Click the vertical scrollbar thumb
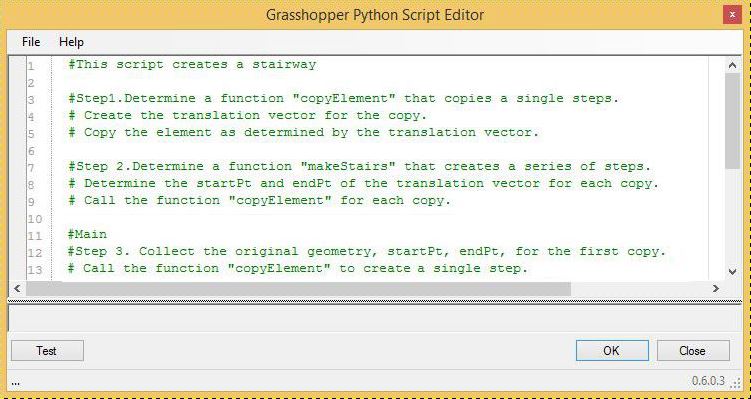The image size is (751, 399). point(732,121)
